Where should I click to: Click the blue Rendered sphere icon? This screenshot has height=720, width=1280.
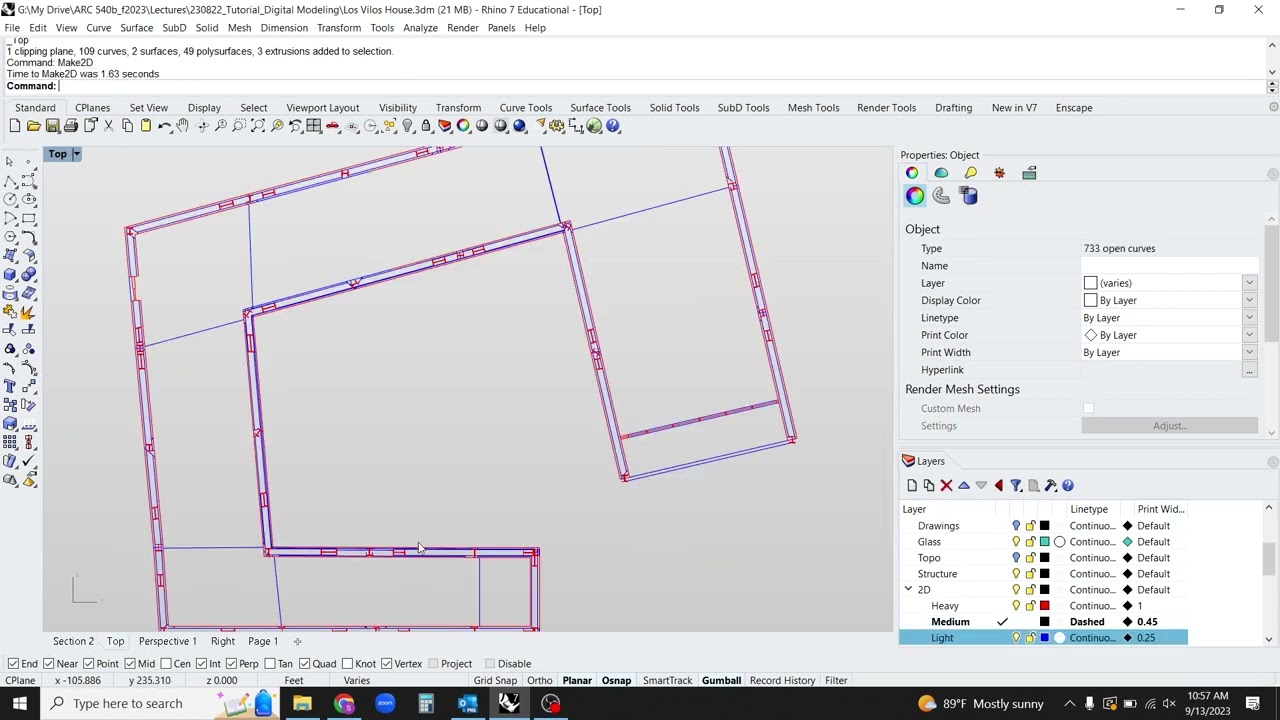click(519, 126)
